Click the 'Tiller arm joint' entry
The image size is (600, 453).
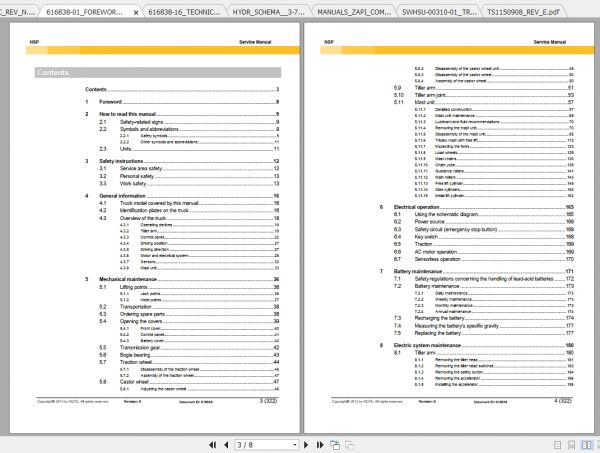tap(430, 95)
